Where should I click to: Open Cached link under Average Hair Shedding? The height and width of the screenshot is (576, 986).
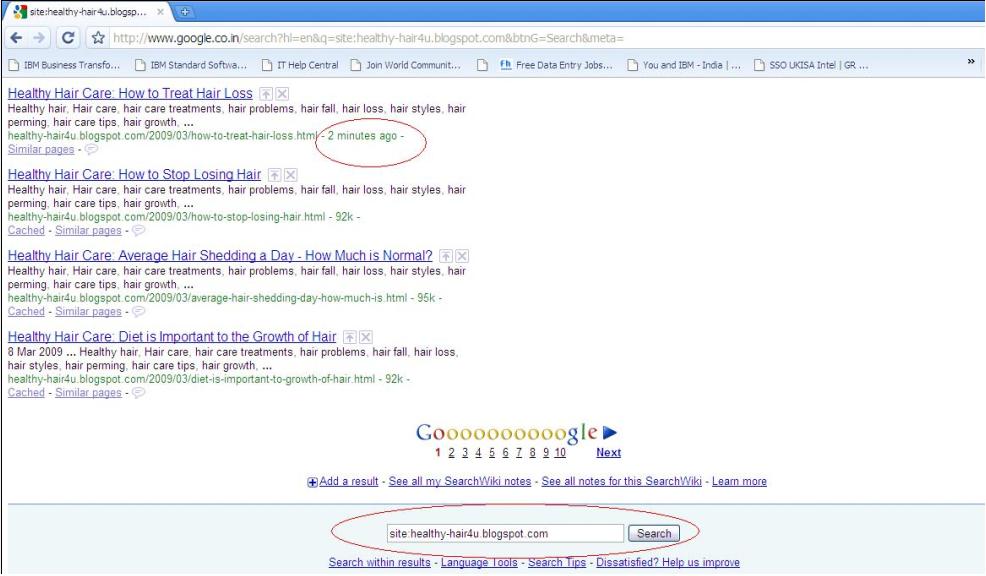click(26, 312)
